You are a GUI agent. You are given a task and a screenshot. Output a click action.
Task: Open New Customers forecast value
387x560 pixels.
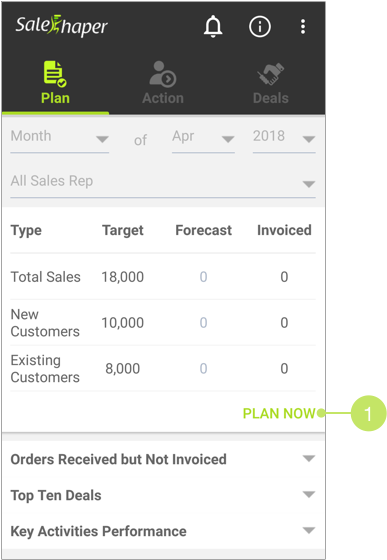[203, 322]
